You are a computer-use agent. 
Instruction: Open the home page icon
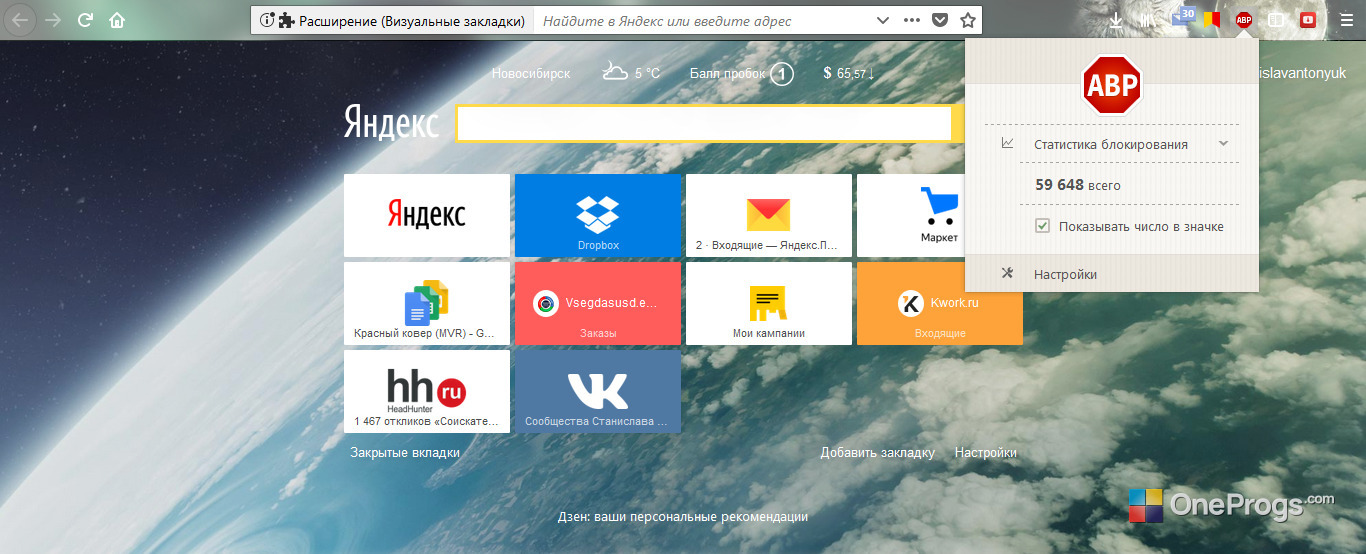tap(117, 20)
